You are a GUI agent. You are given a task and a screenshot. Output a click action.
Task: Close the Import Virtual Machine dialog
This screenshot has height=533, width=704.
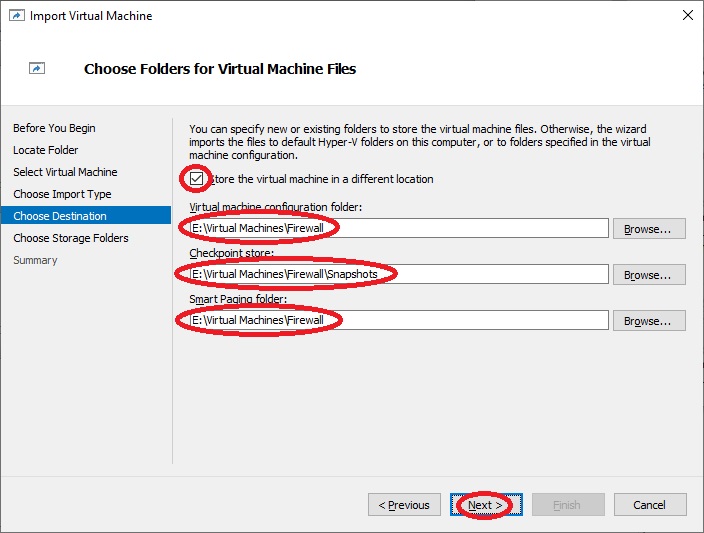pyautogui.click(x=687, y=15)
